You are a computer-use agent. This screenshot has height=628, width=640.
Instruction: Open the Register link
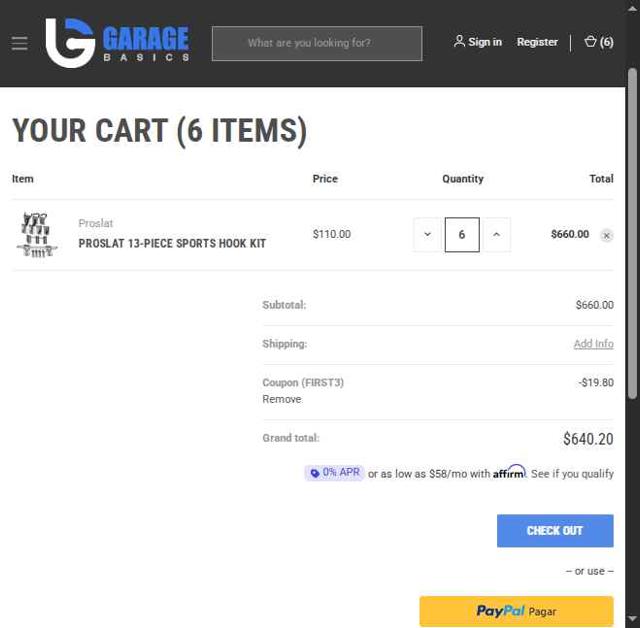537,42
